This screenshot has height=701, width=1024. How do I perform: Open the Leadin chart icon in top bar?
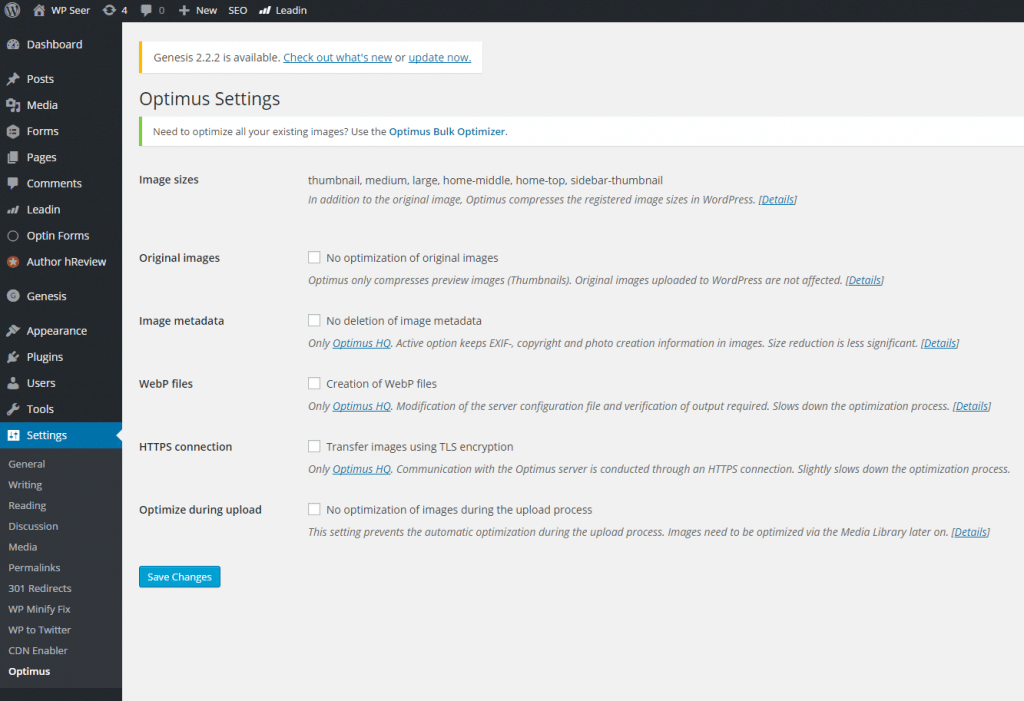click(264, 10)
